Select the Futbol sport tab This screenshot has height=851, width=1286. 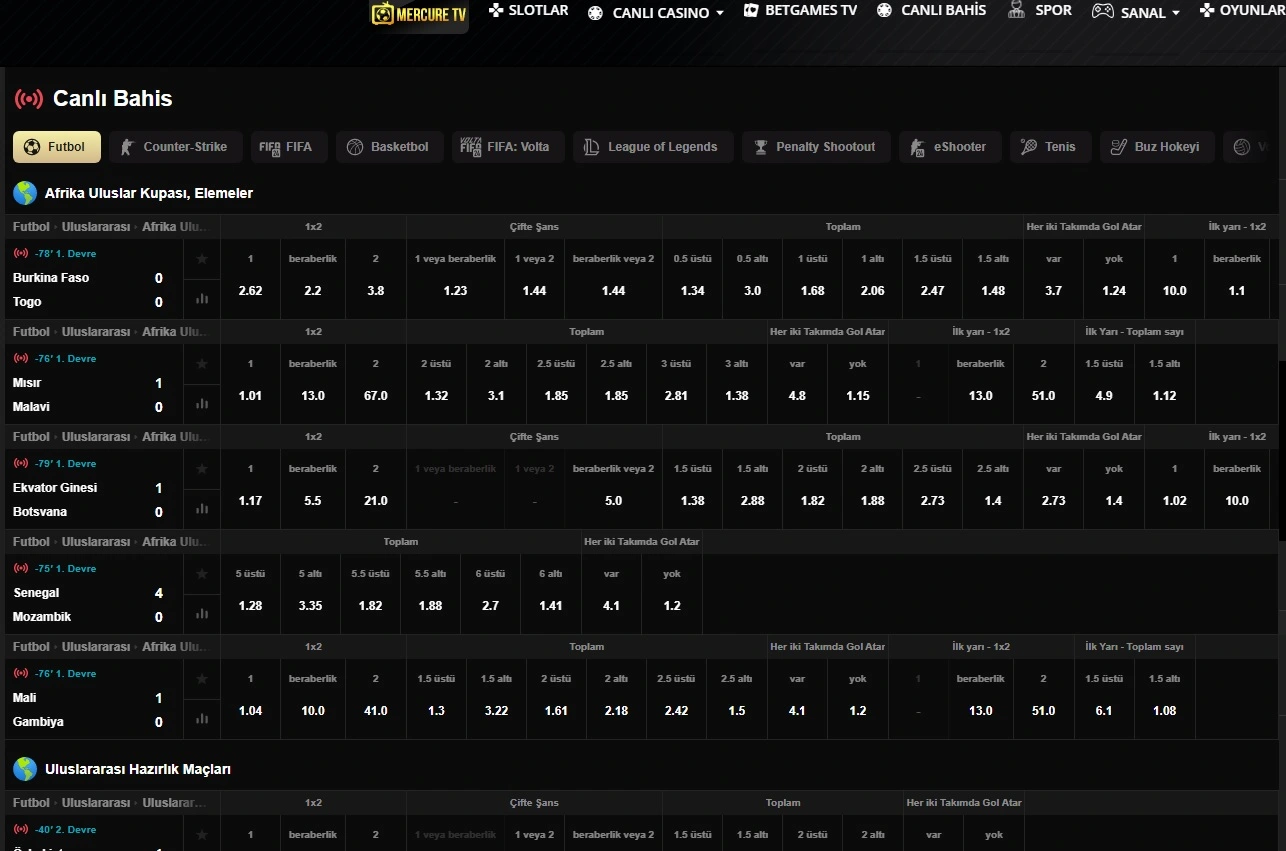[56, 147]
